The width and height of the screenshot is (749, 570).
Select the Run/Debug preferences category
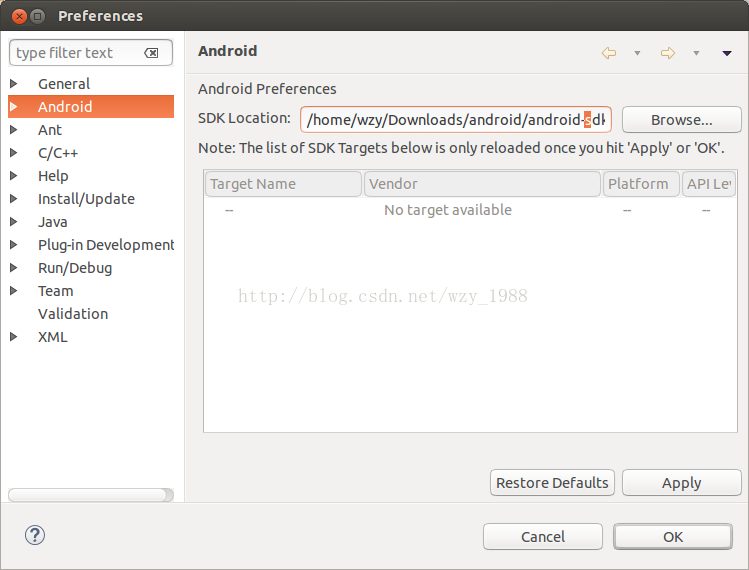75,268
